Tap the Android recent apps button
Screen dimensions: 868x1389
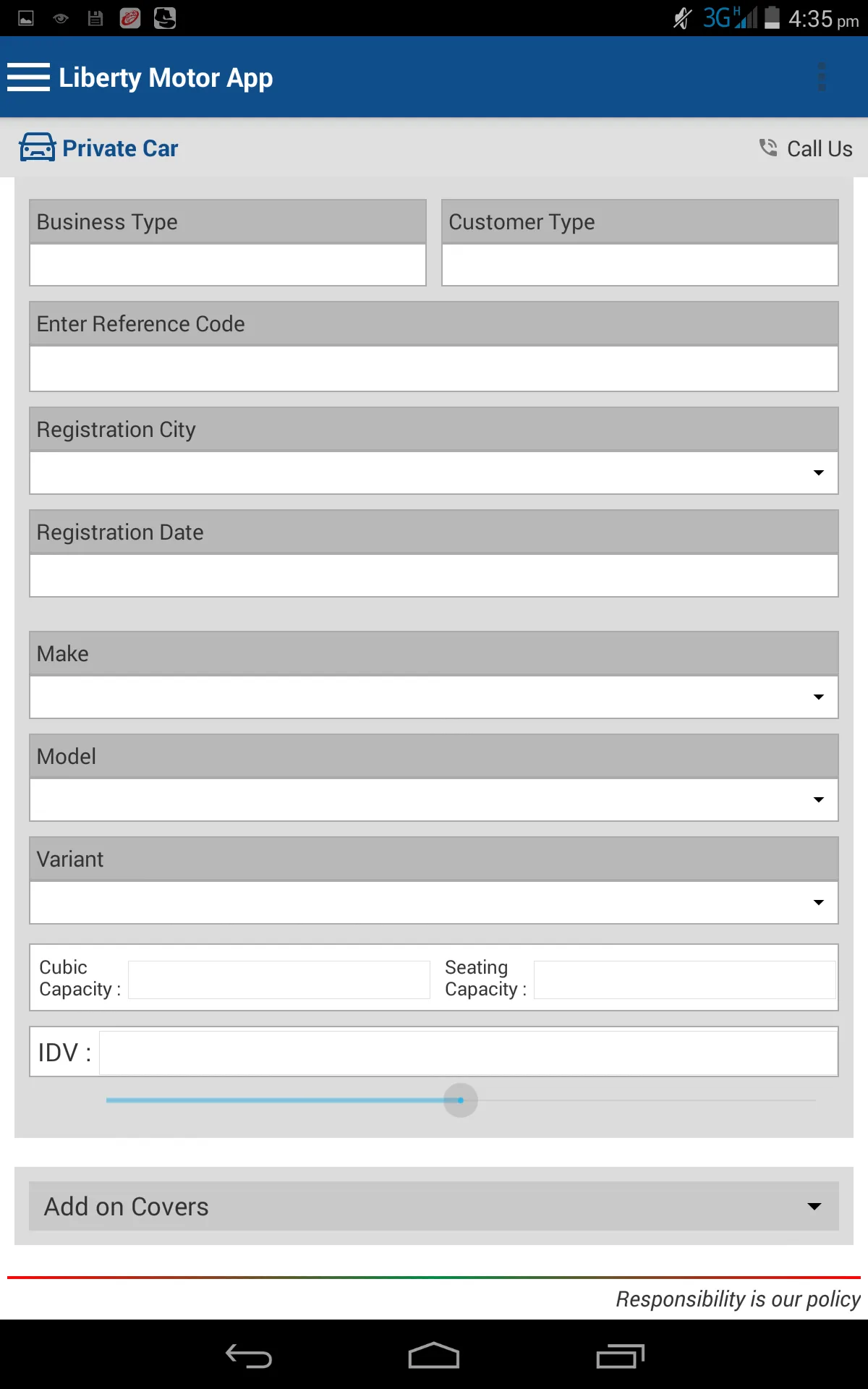click(620, 1356)
